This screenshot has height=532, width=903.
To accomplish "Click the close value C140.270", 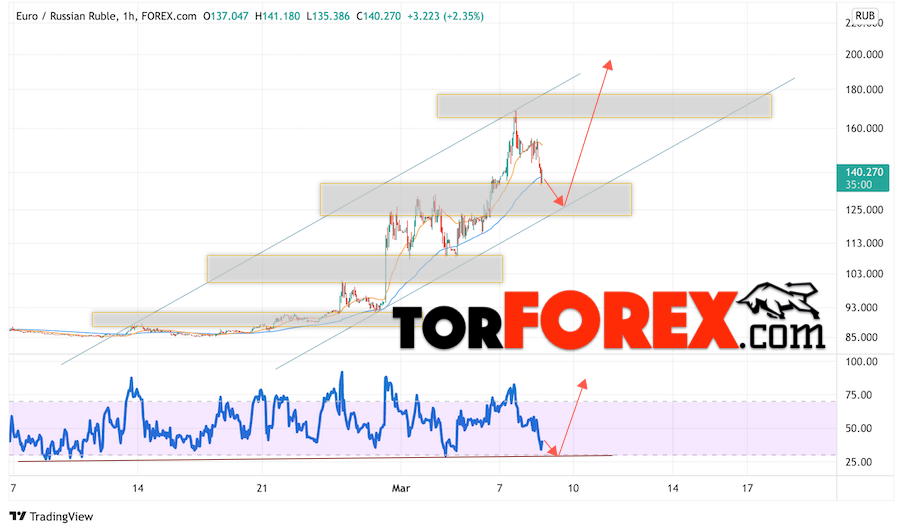I will (x=378, y=16).
